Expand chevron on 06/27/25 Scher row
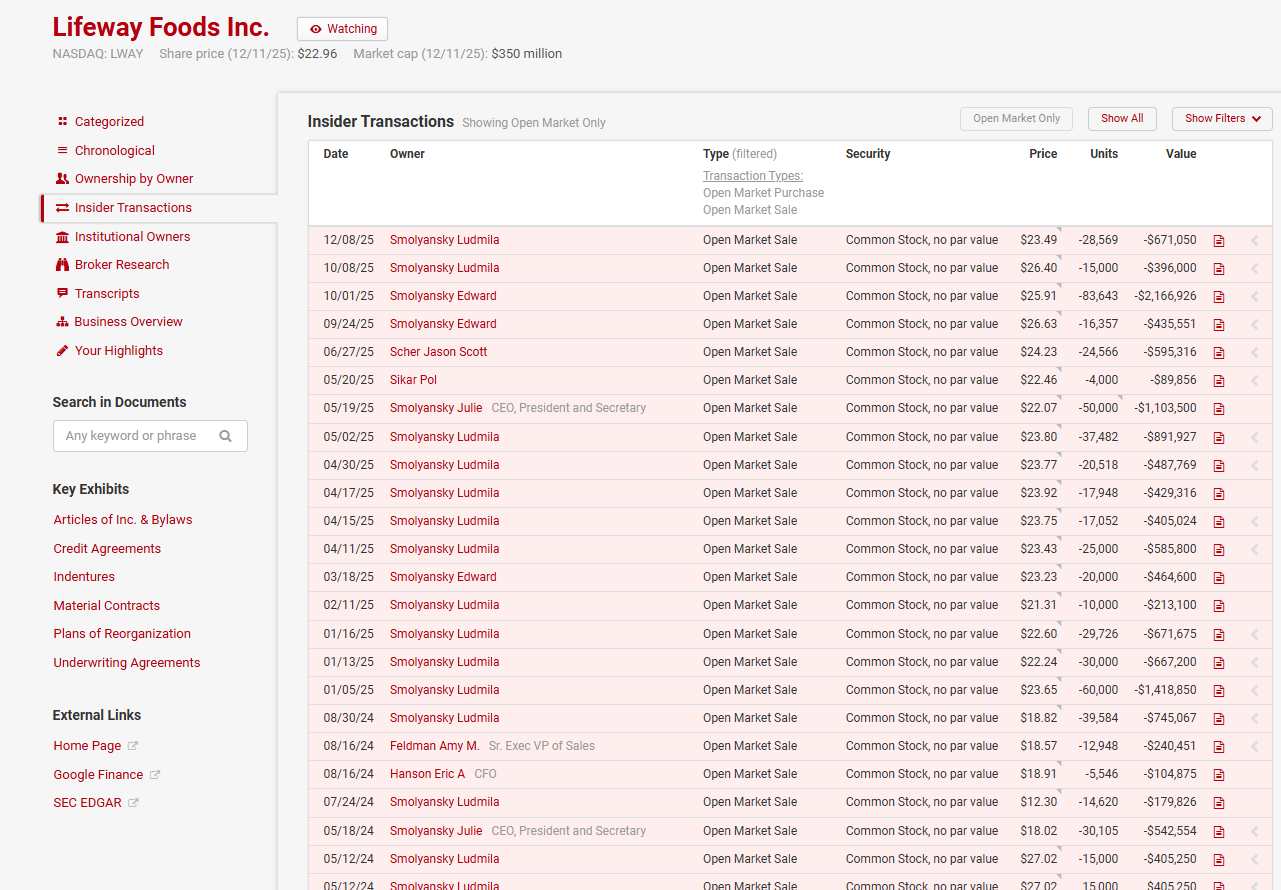Image resolution: width=1281 pixels, height=890 pixels. 1255,352
